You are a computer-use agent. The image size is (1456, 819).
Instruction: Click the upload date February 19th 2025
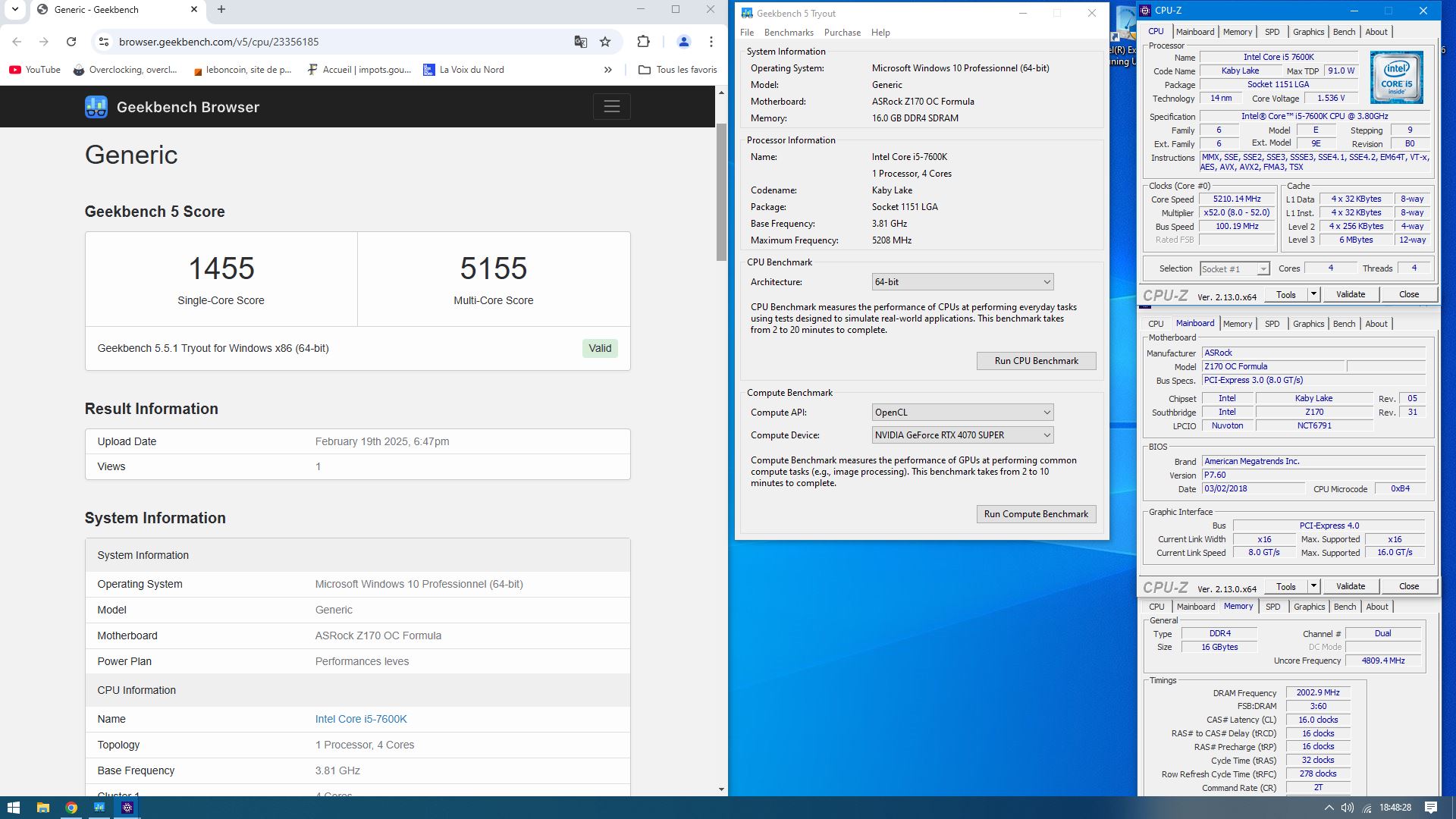tap(381, 441)
